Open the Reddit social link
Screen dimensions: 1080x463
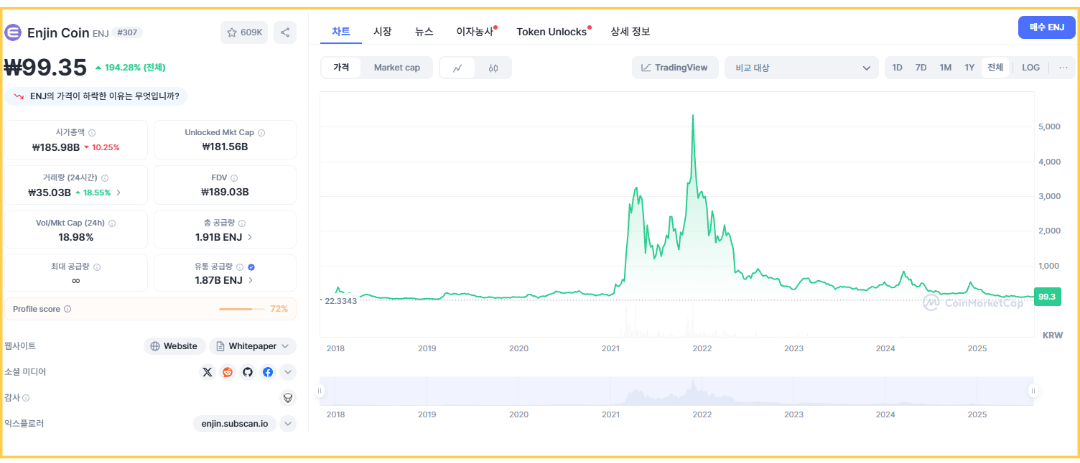point(227,372)
